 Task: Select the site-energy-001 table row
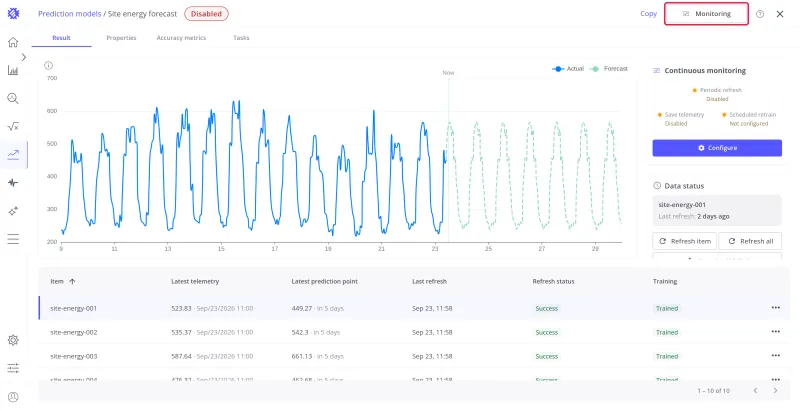pos(414,308)
